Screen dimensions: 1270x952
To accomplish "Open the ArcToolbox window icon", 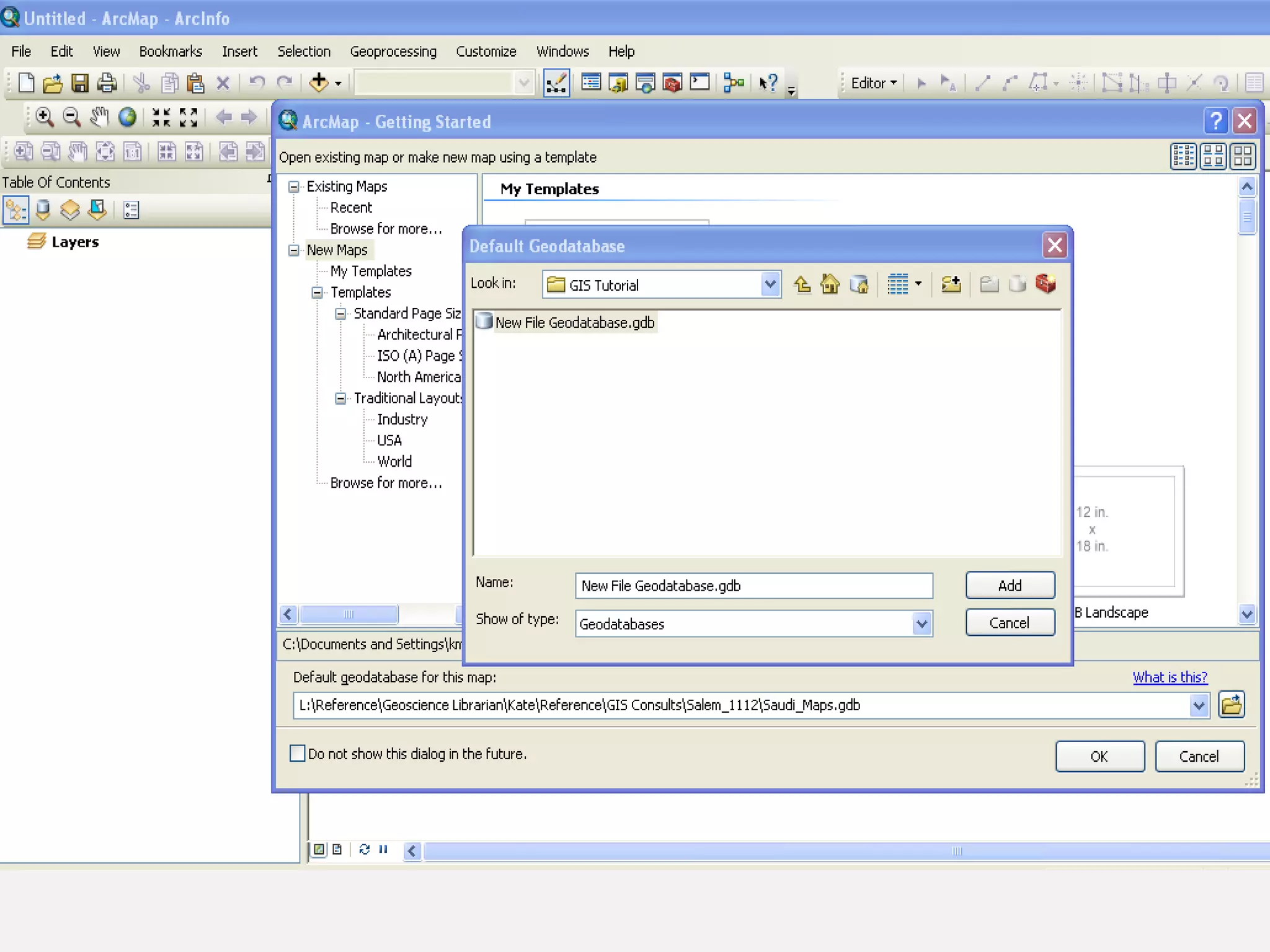I will pyautogui.click(x=672, y=82).
